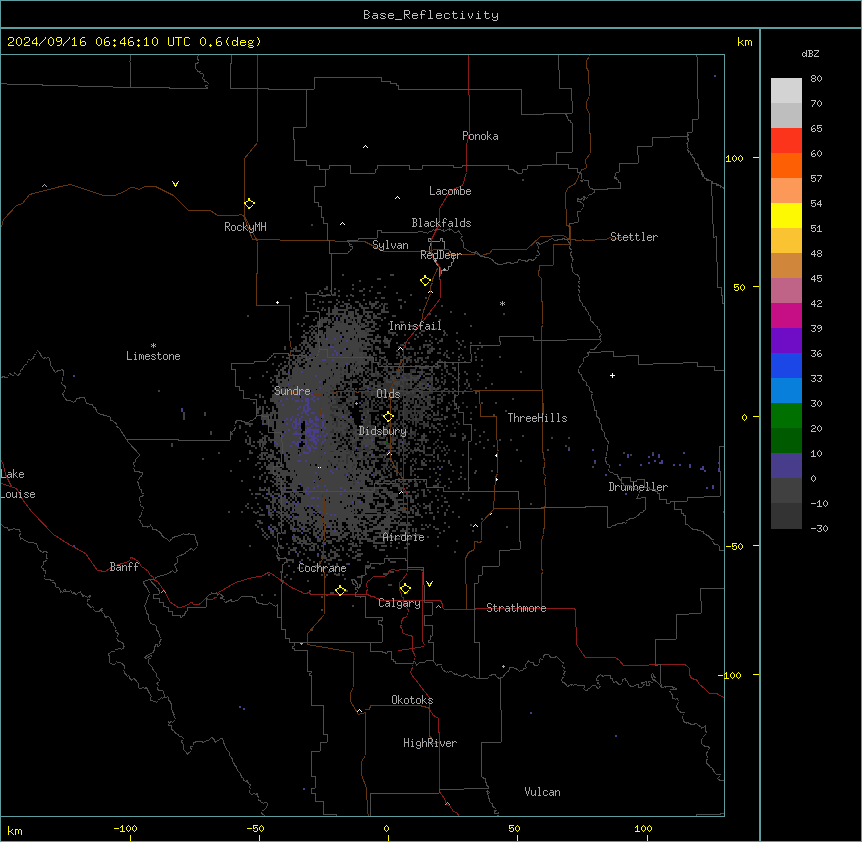The image size is (862, 842).
Task: Click the yellow diamond marker above RockyMH
Action: [250, 204]
